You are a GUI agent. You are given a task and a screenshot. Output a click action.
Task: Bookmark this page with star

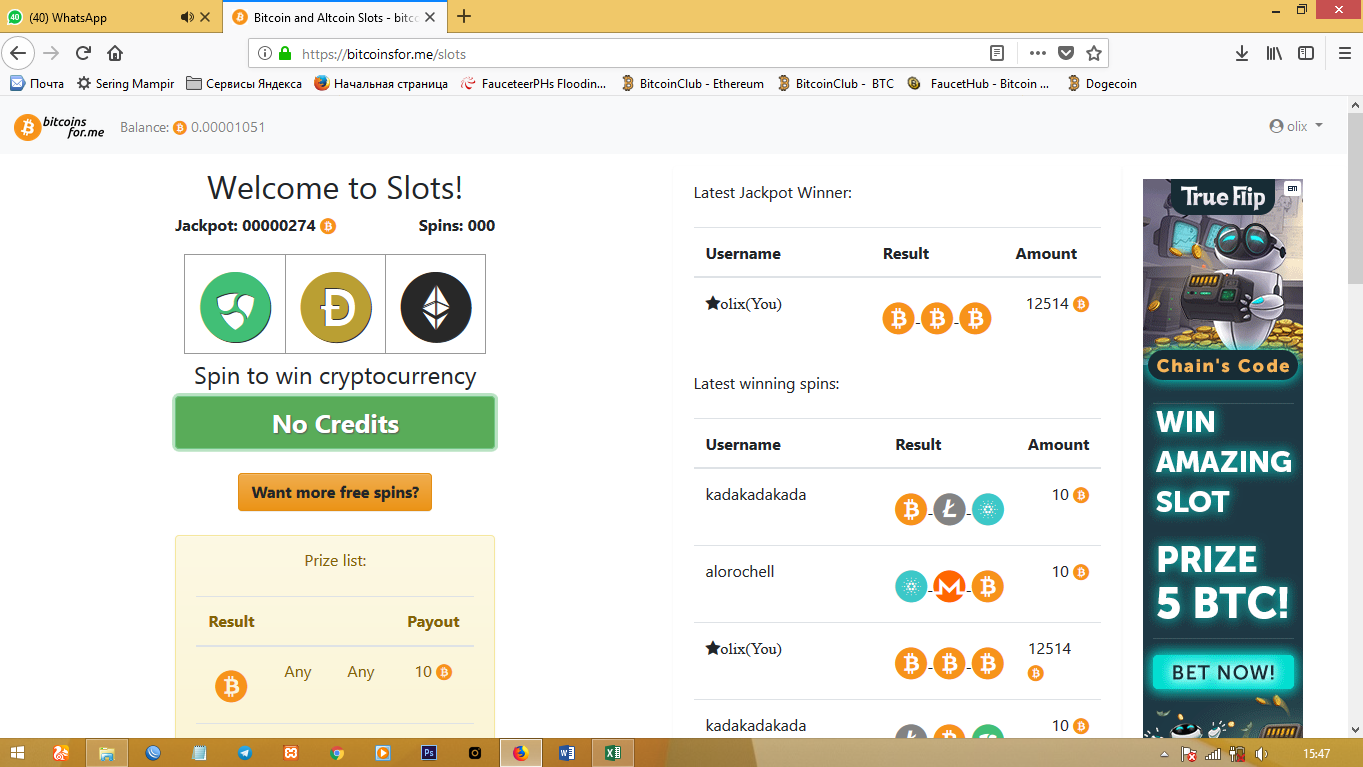click(1094, 53)
